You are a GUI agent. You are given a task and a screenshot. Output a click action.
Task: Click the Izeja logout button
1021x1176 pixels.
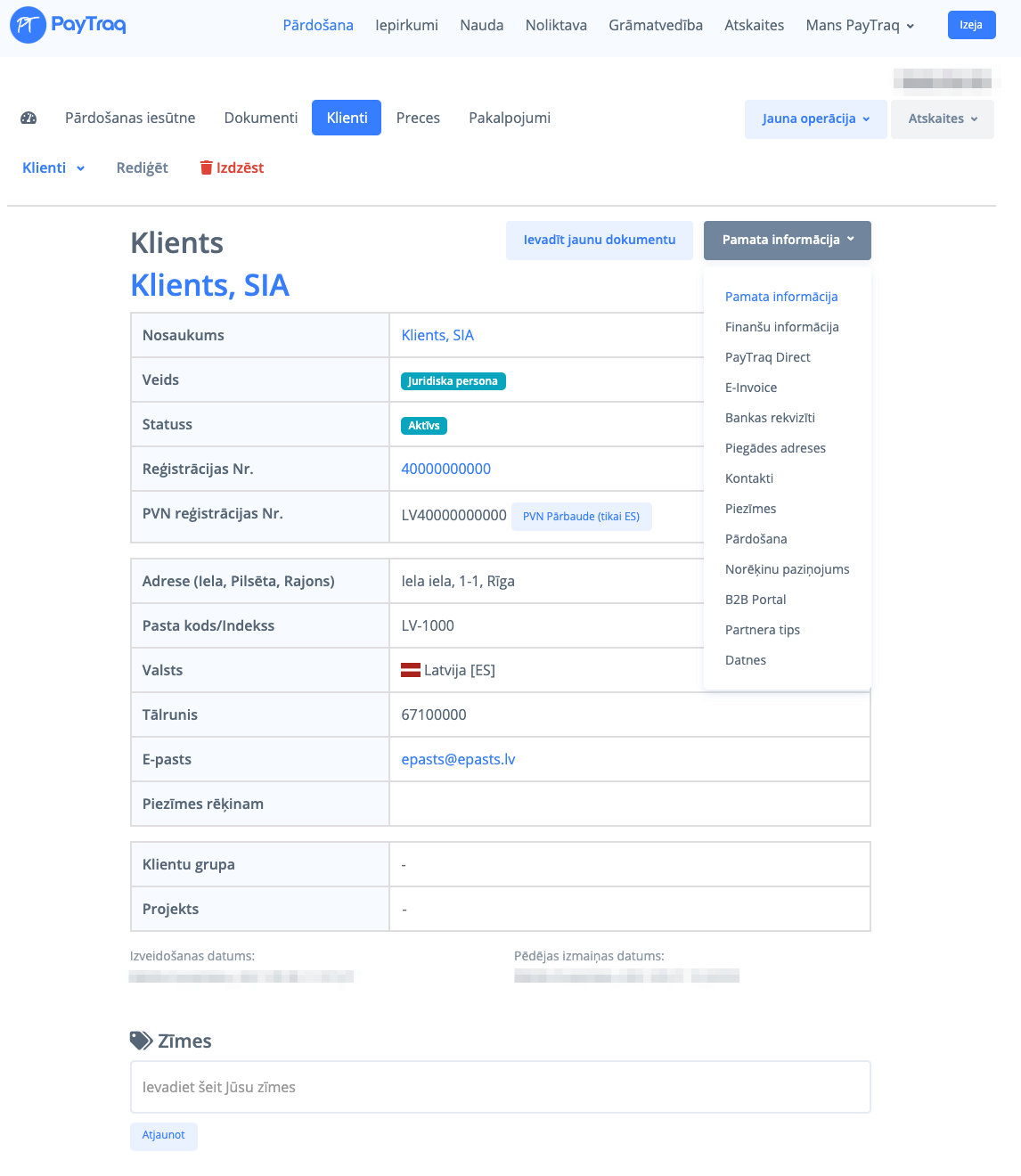(x=971, y=25)
